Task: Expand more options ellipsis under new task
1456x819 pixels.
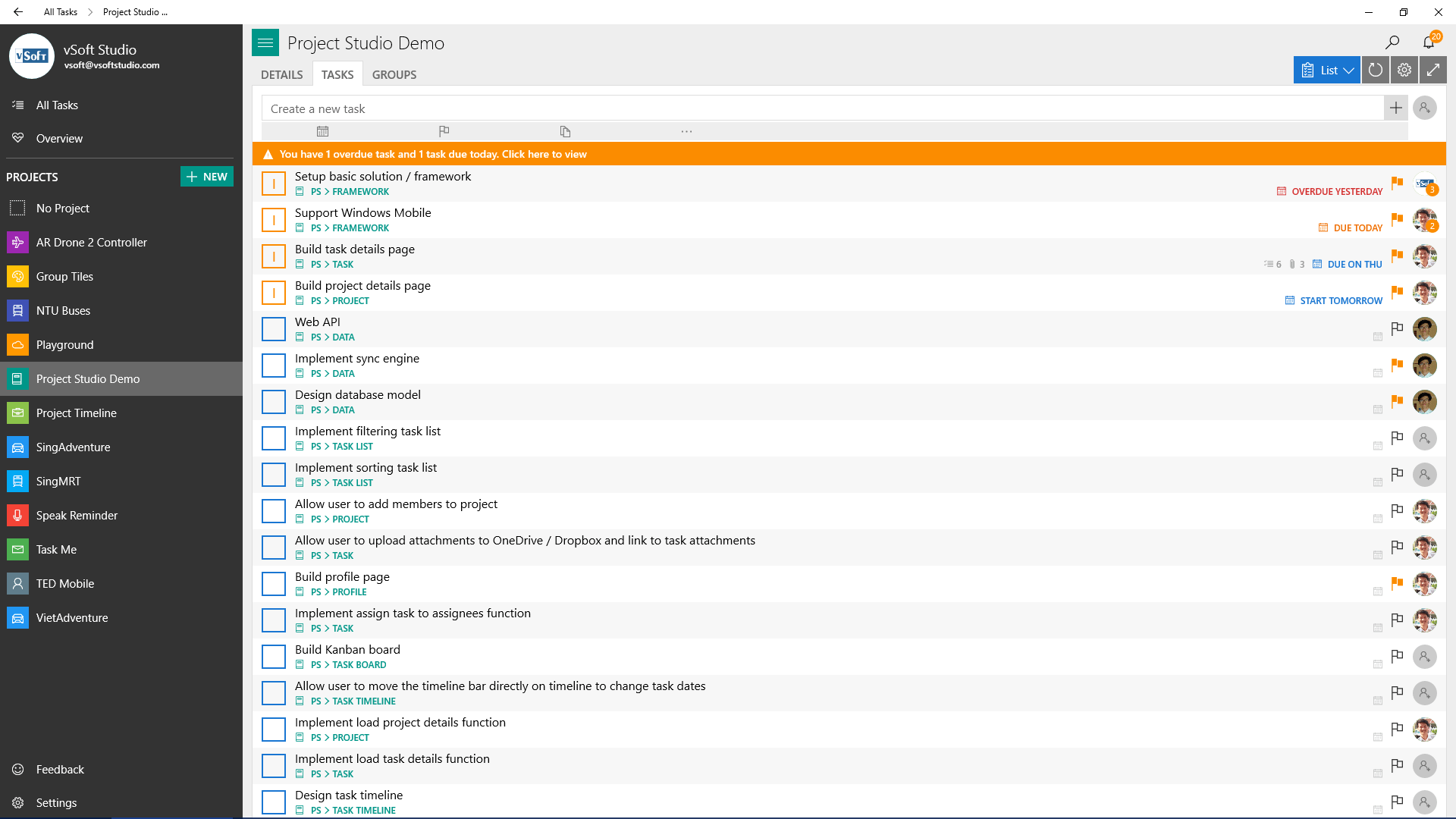Action: pos(686,131)
